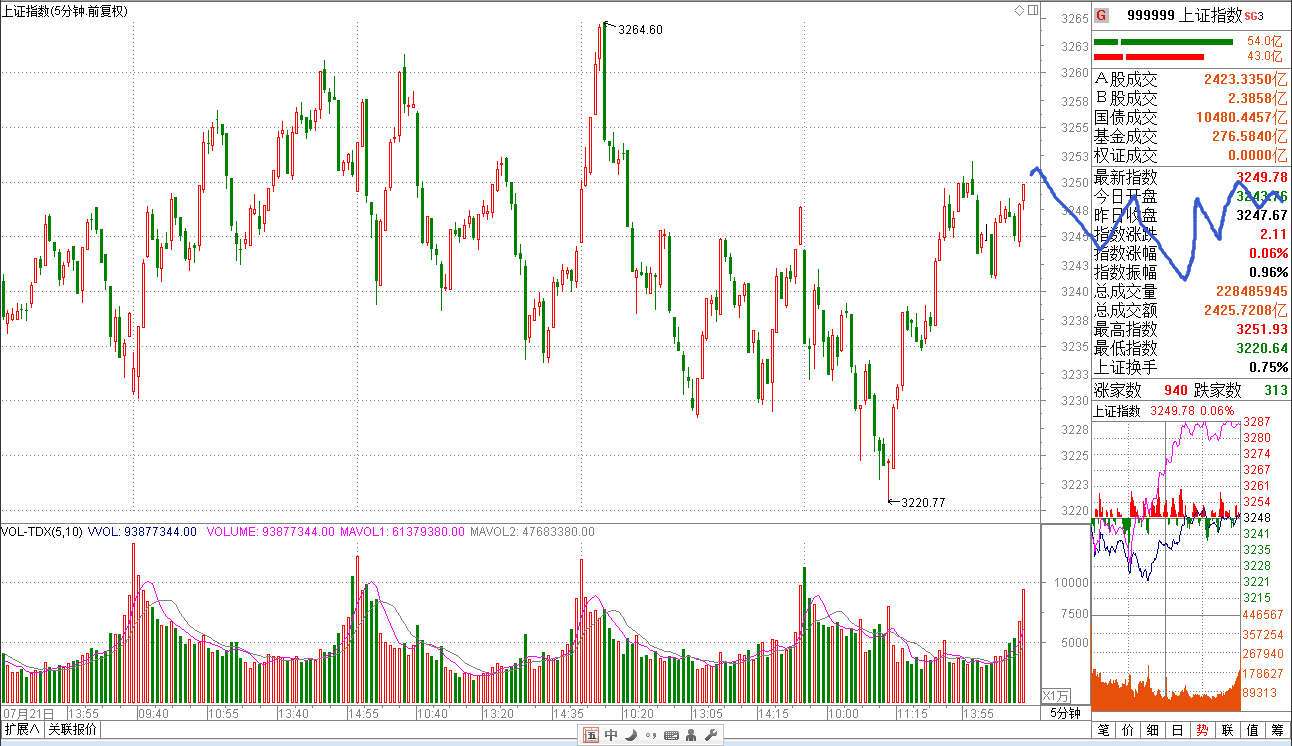Switch to the 筹 tab
The width and height of the screenshot is (1292, 746).
tap(1278, 730)
